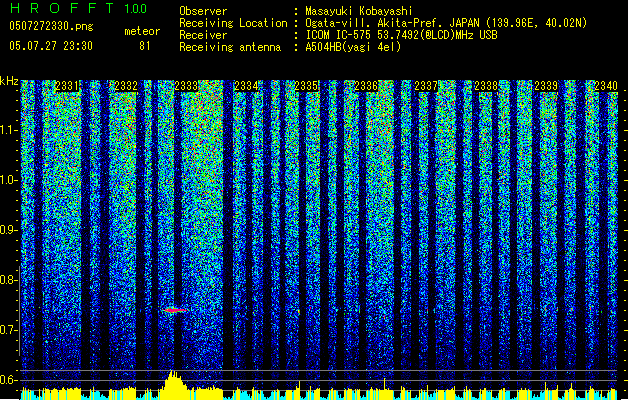The image size is (629, 400).
Task: Click the 0.8 frequency axis label
Action: tap(8, 280)
